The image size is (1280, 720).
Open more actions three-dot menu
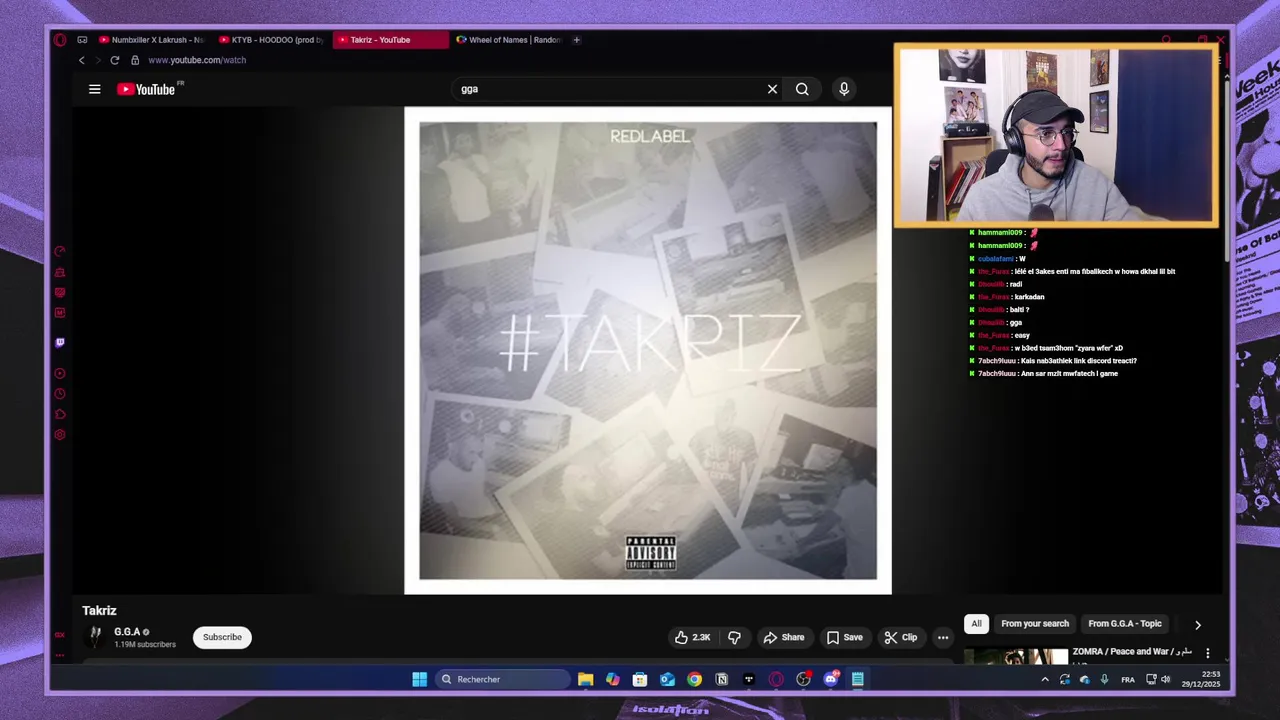pos(943,637)
